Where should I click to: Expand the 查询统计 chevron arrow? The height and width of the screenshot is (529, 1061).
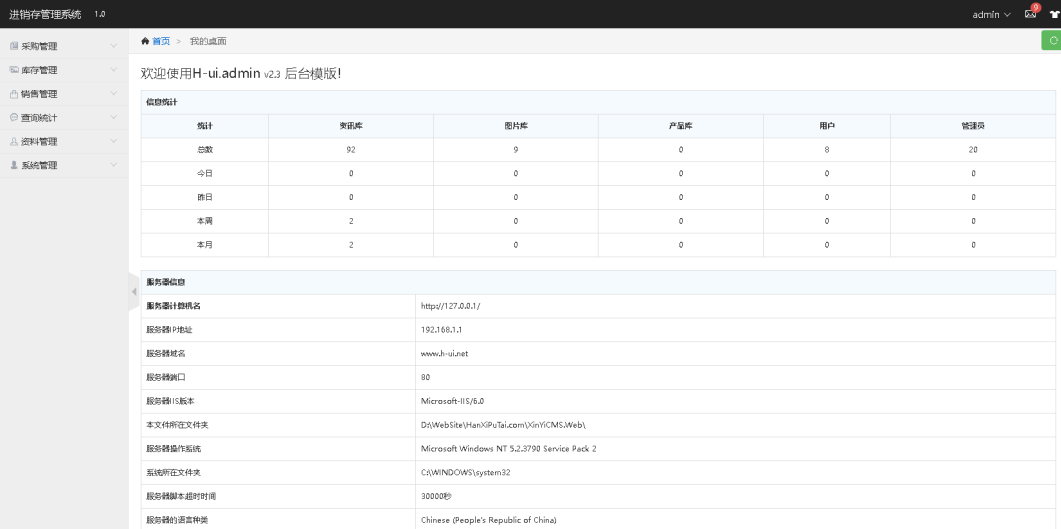click(114, 118)
